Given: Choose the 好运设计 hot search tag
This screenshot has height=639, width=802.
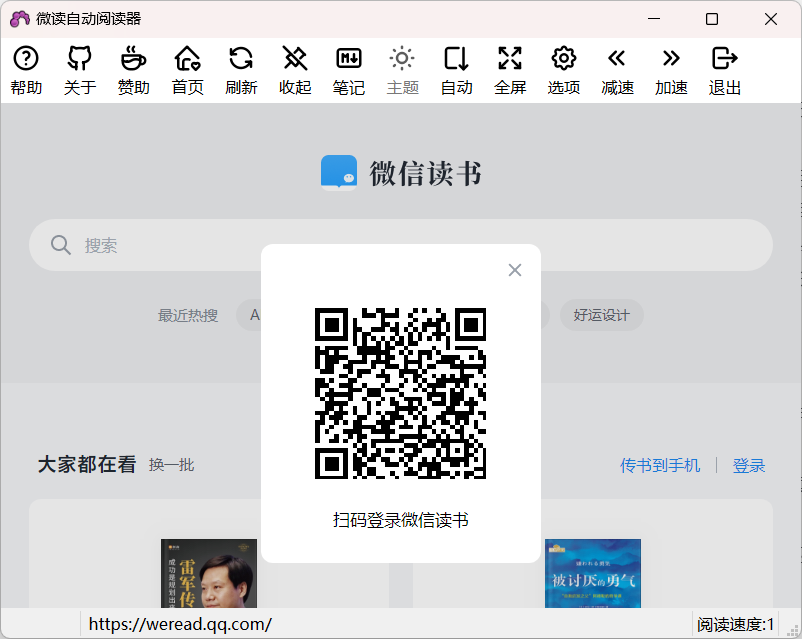Looking at the screenshot, I should (601, 315).
